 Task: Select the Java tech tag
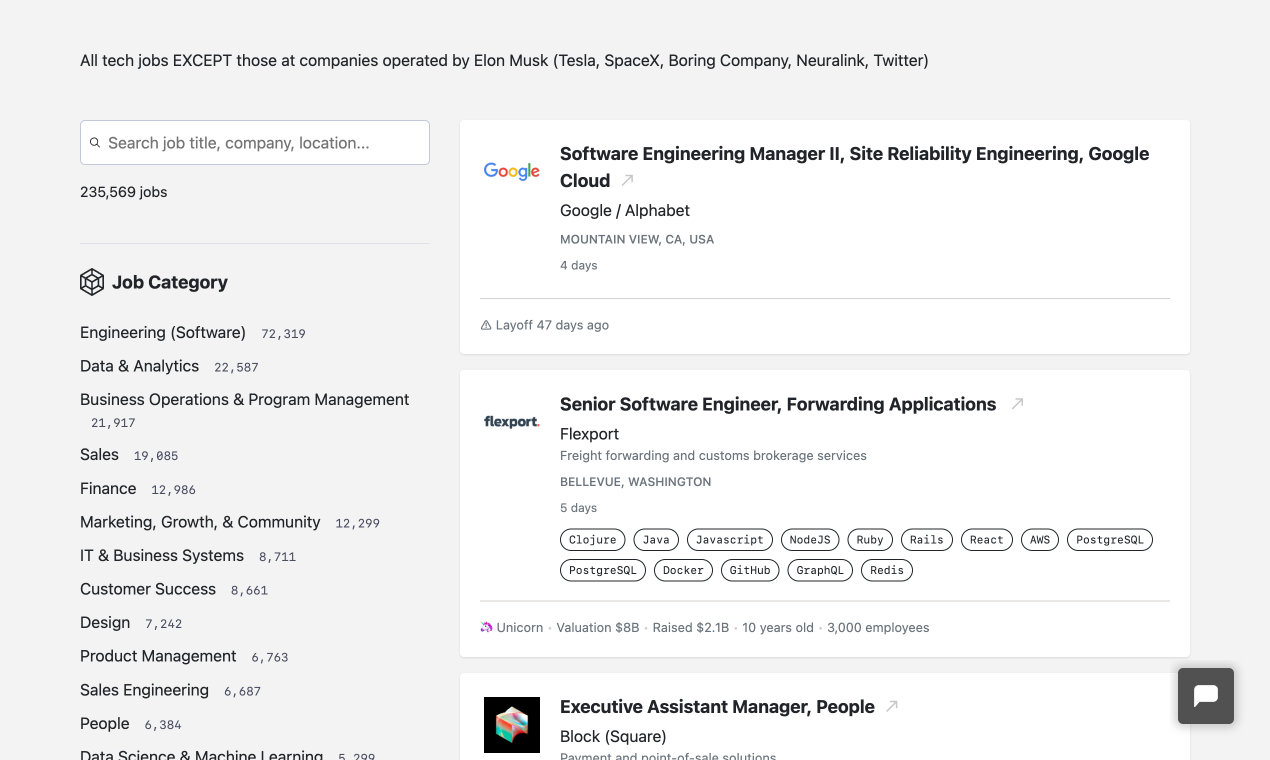(656, 540)
